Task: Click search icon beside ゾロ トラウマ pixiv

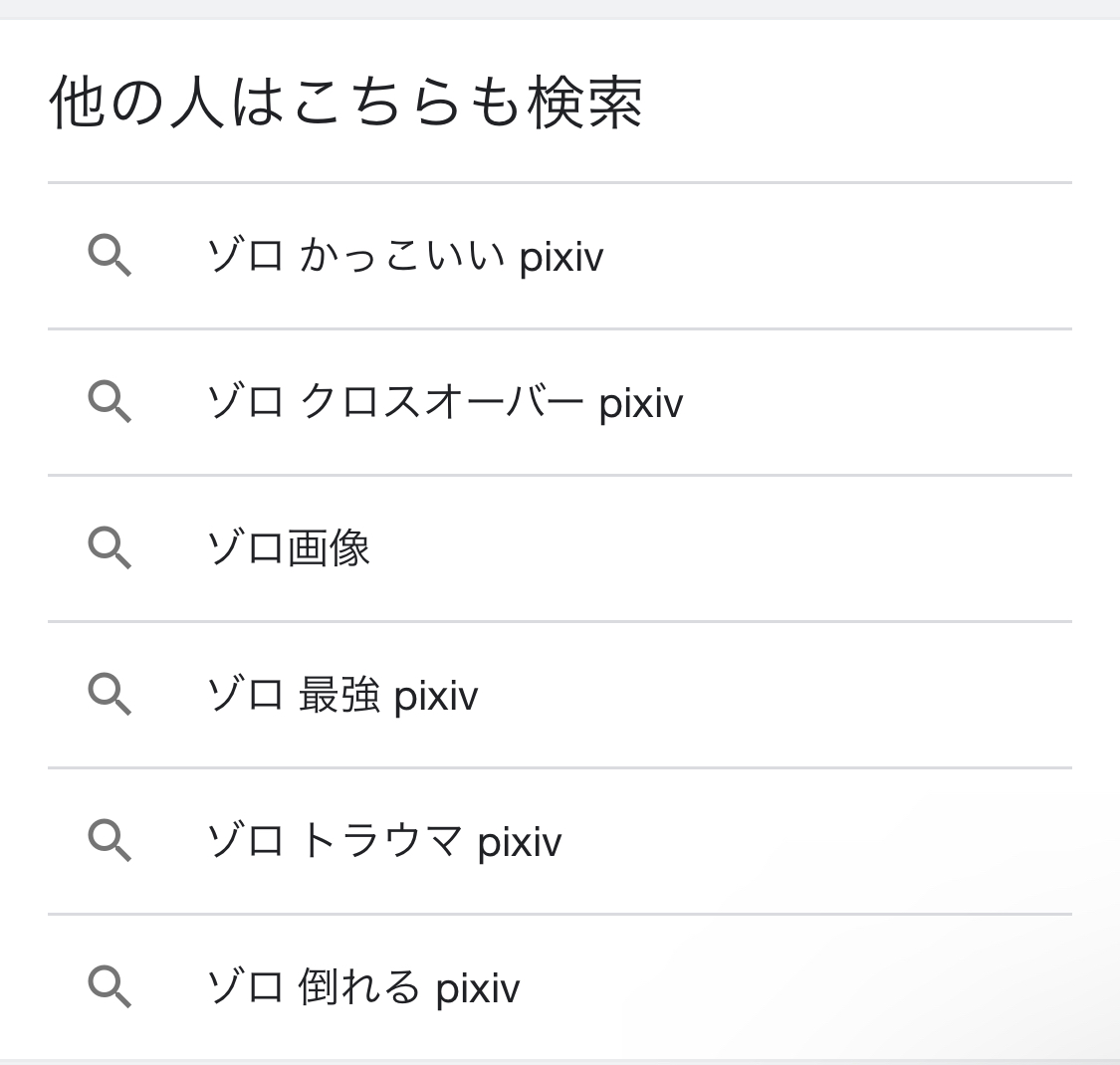Action: (110, 841)
